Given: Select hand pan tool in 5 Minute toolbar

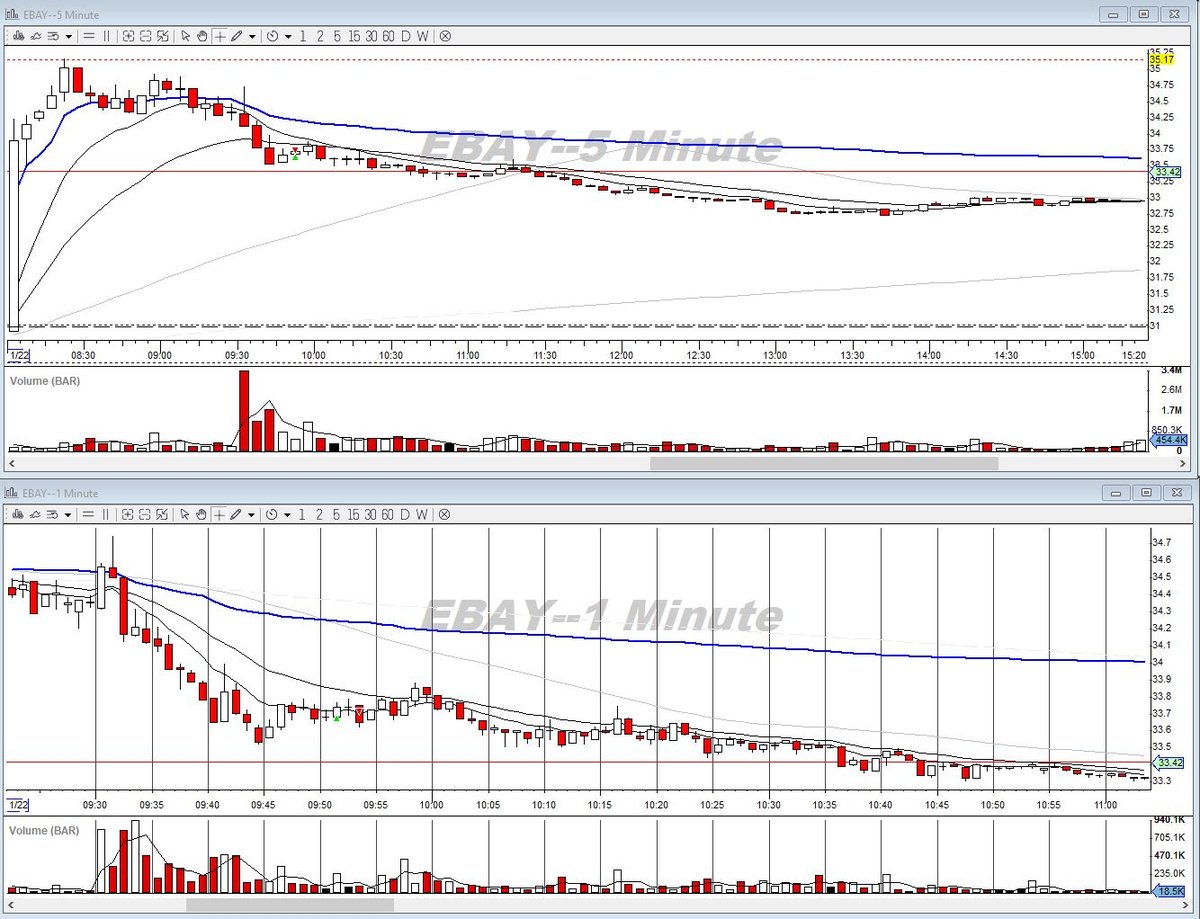Looking at the screenshot, I should click(x=202, y=35).
